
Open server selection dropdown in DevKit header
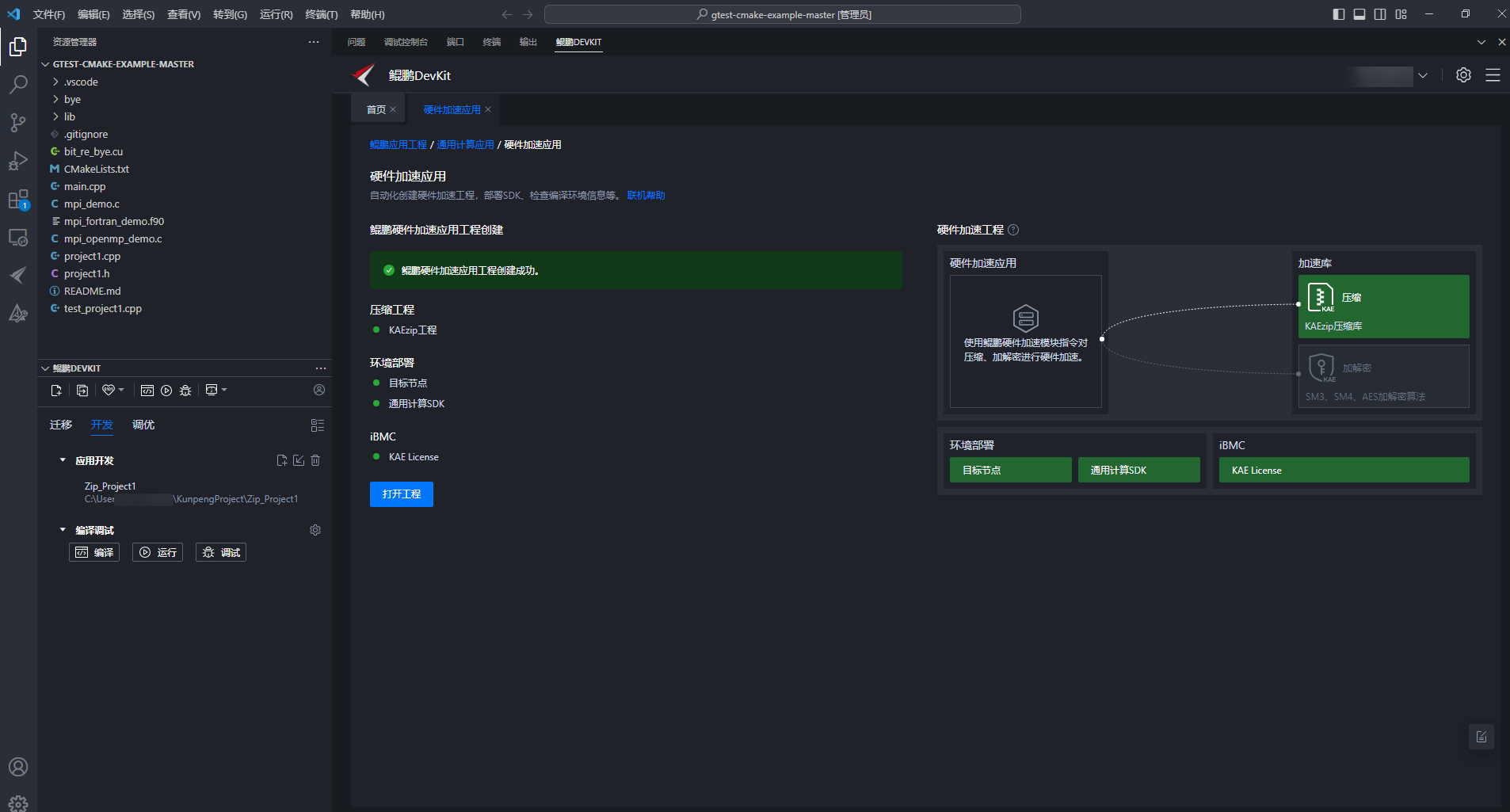1423,76
